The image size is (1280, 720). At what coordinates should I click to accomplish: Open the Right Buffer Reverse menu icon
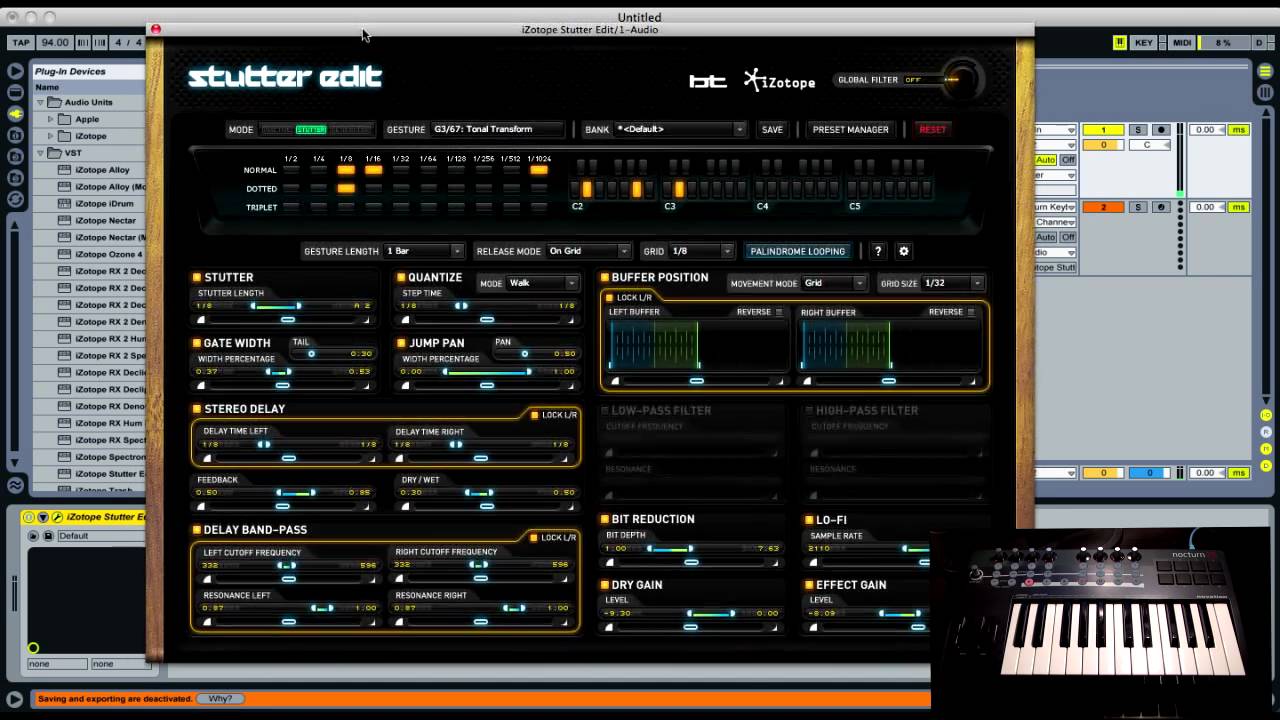click(x=971, y=312)
